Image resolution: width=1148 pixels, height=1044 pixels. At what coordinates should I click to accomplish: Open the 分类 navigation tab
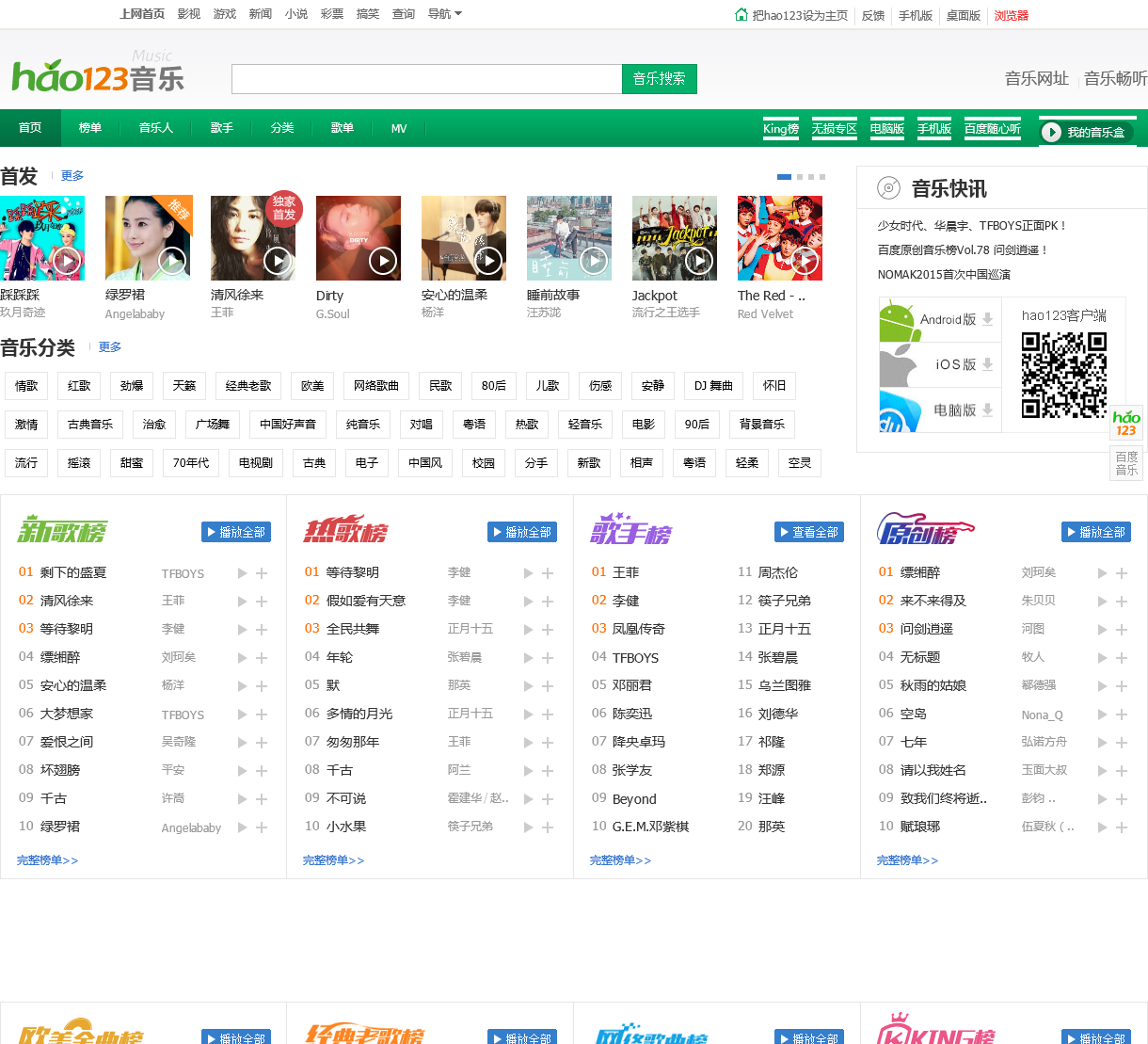point(282,128)
